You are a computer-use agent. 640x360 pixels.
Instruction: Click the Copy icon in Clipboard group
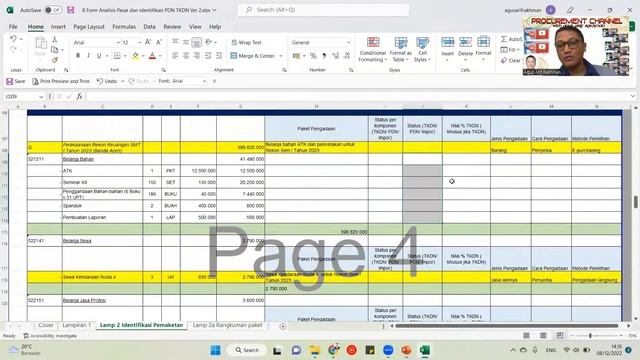click(54, 49)
